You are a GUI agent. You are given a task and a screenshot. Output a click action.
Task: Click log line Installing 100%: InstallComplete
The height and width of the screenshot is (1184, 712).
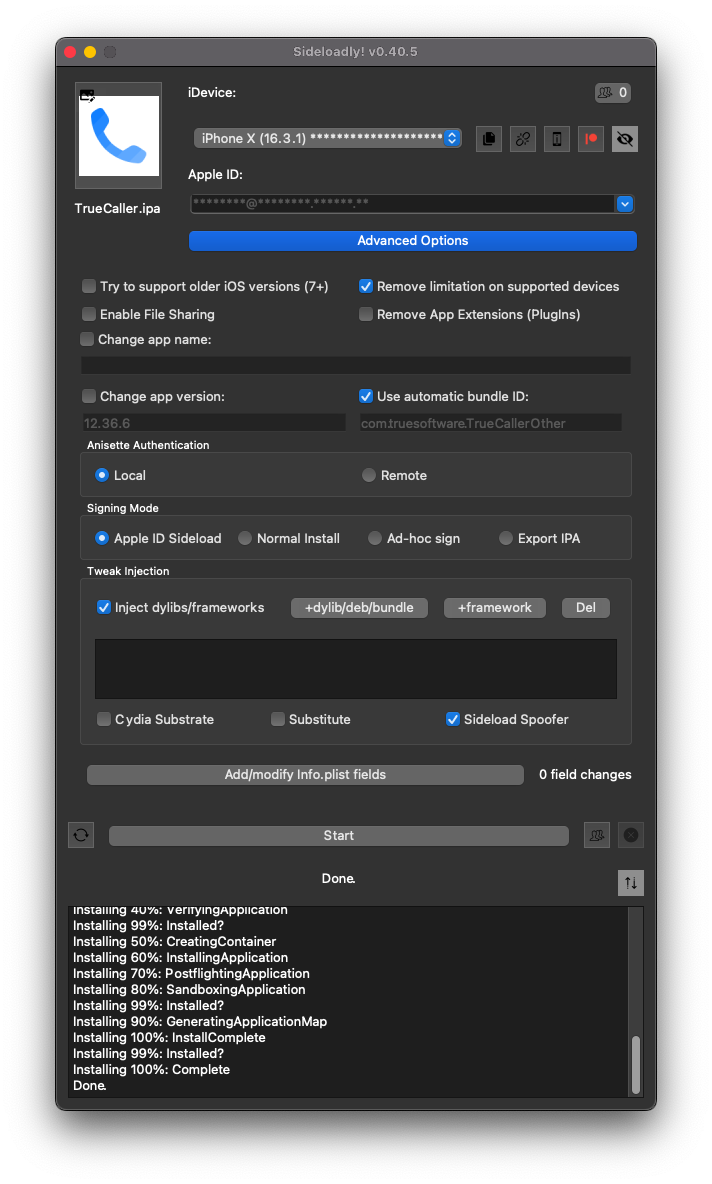tap(169, 1038)
